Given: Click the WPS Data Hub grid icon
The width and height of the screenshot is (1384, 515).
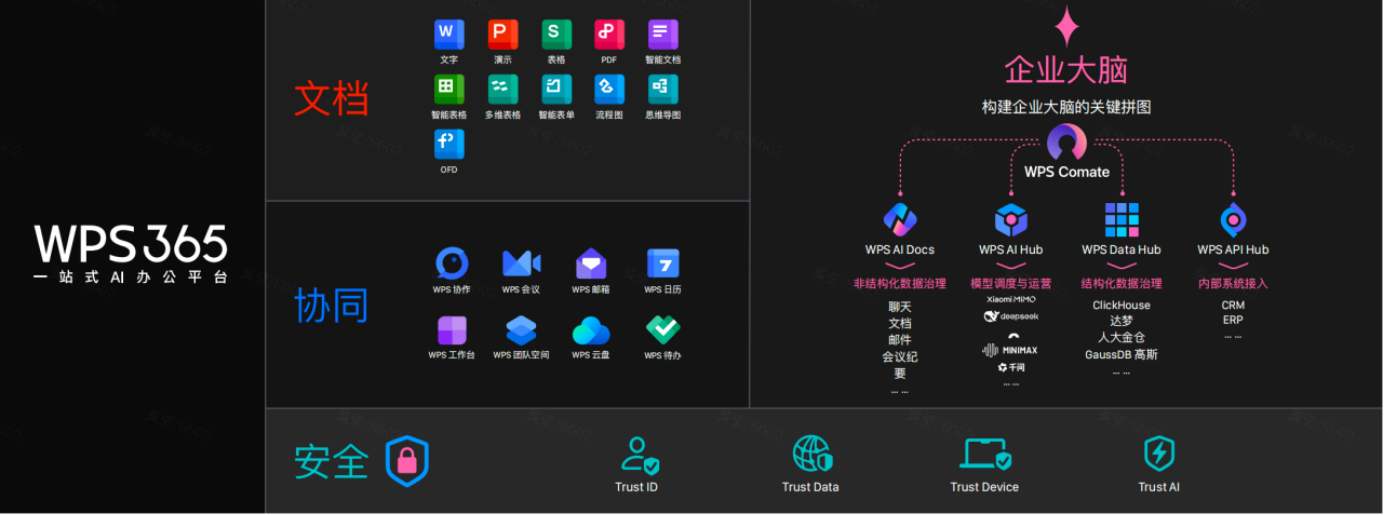Looking at the screenshot, I should click(x=1122, y=220).
